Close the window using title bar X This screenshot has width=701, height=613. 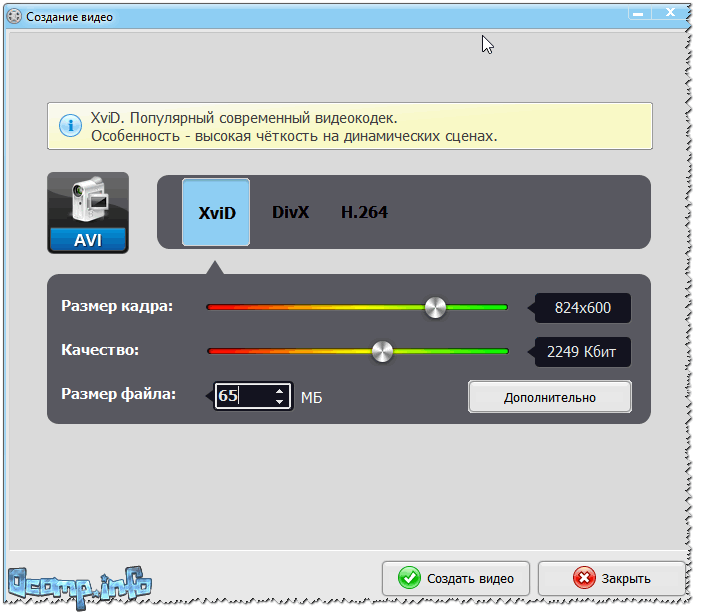670,13
